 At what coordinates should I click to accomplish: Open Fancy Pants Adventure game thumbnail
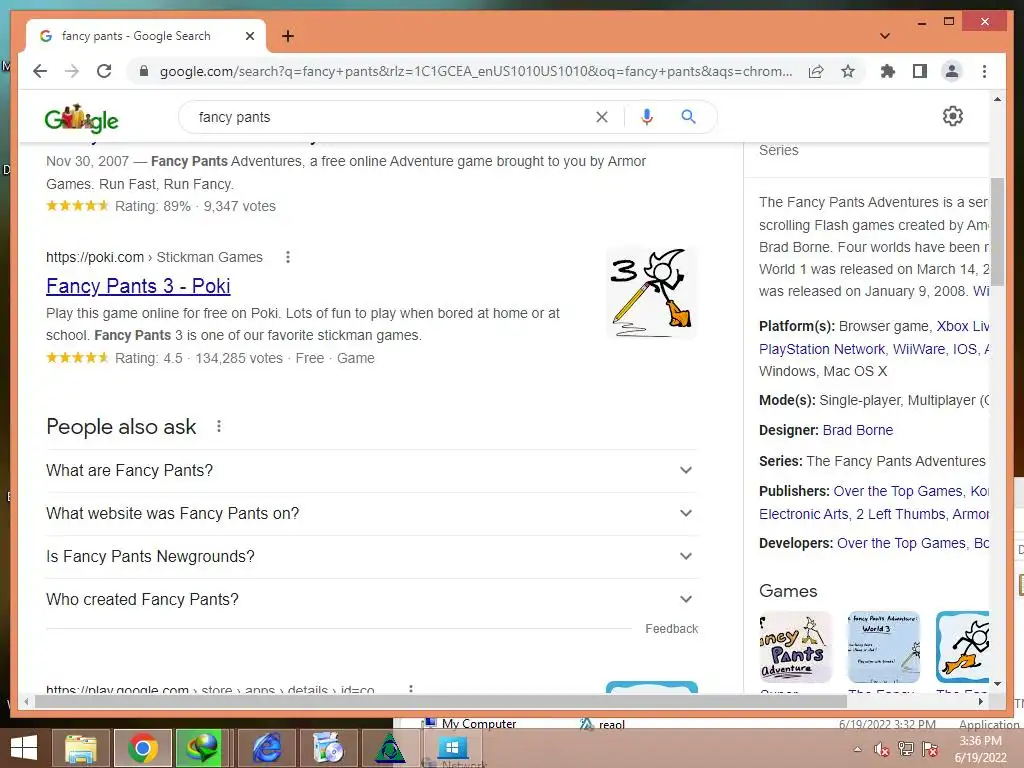pos(795,647)
